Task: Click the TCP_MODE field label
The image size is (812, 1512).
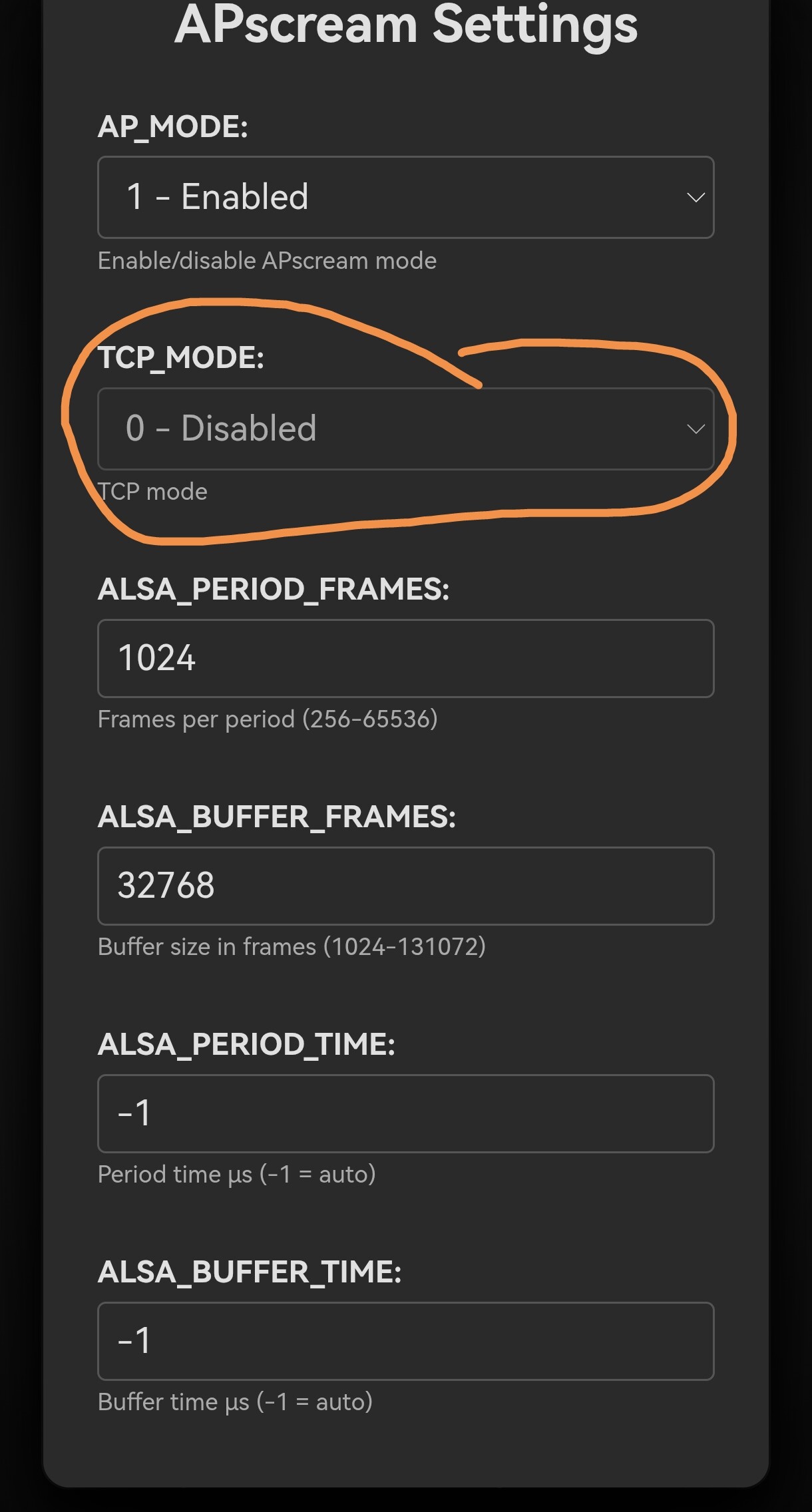Action: (181, 358)
